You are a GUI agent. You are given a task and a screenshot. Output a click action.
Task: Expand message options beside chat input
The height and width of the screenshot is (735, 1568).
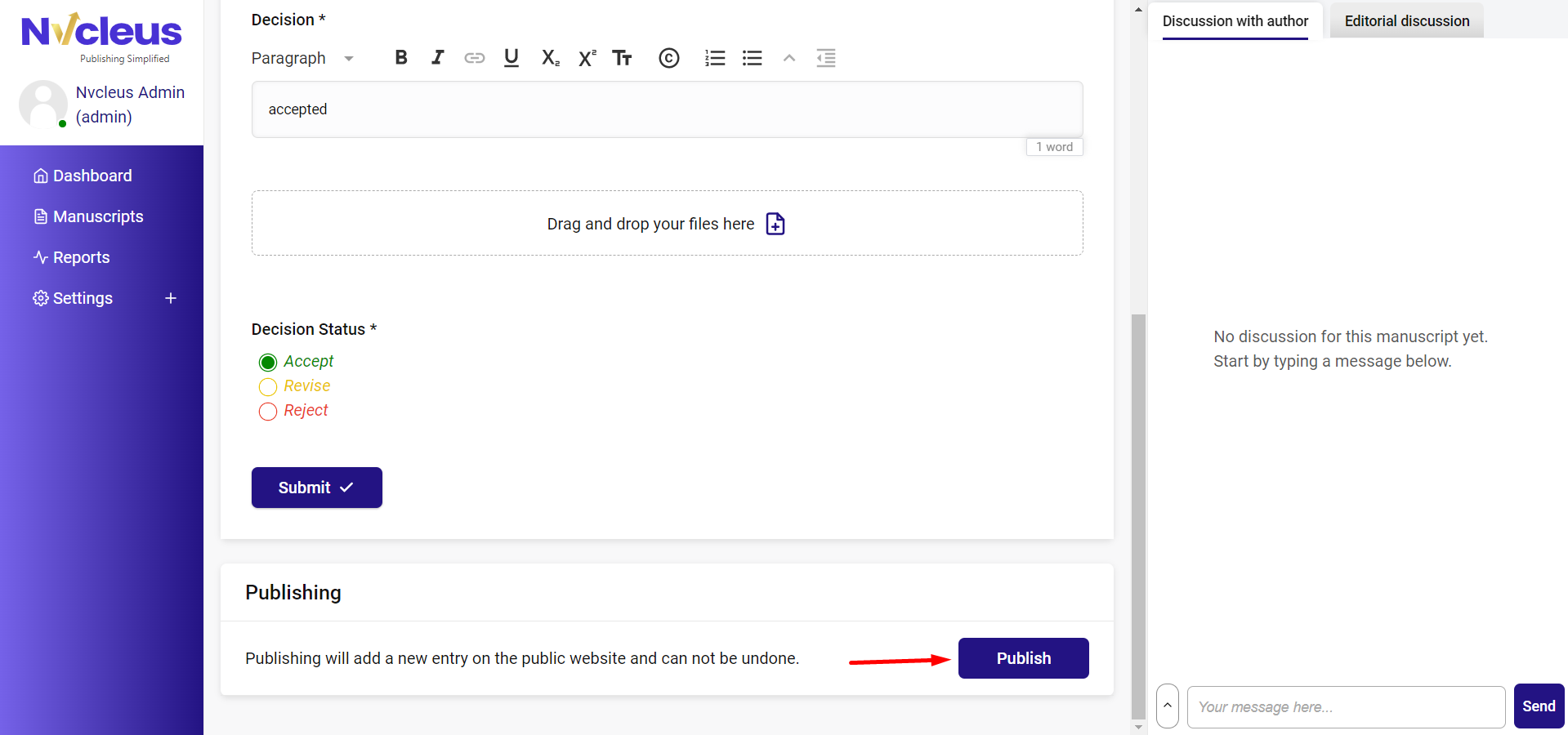point(1168,706)
